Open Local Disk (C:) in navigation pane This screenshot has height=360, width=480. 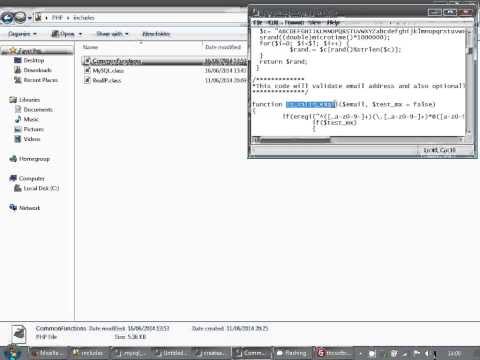click(x=41, y=188)
